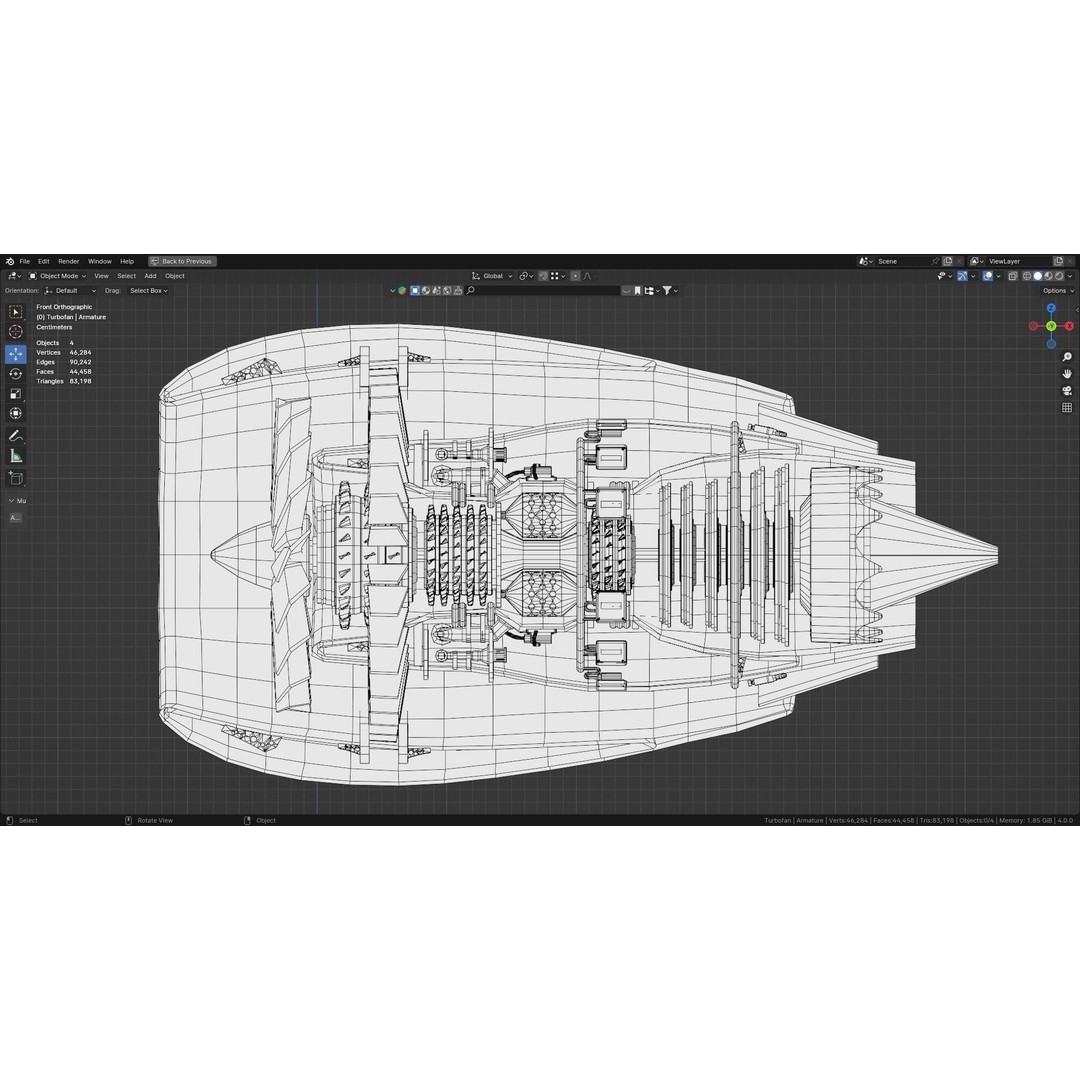Select the Cursor tool
This screenshot has height=1080, width=1080.
point(15,332)
